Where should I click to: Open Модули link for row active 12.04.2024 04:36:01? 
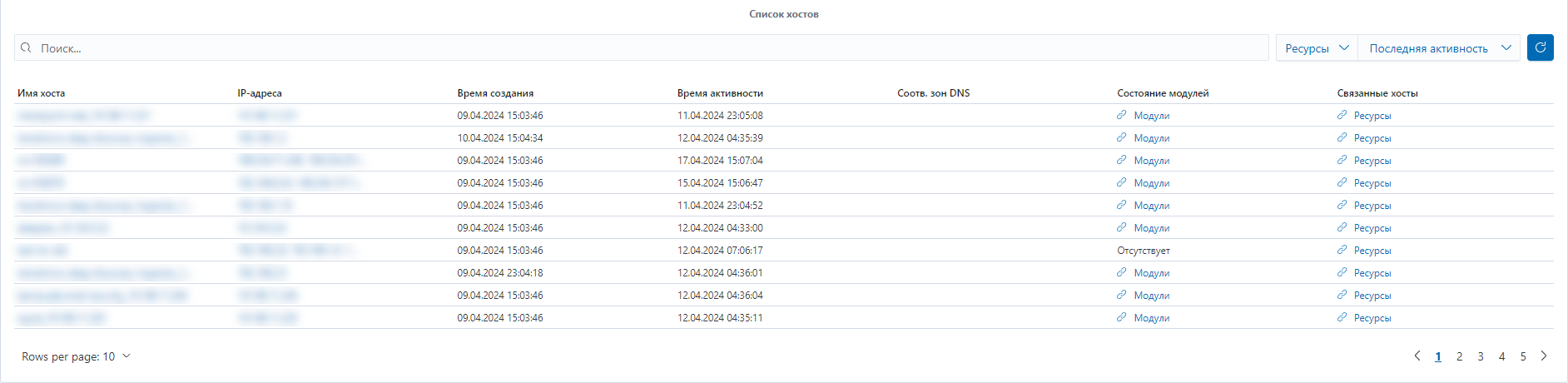pos(1144,273)
